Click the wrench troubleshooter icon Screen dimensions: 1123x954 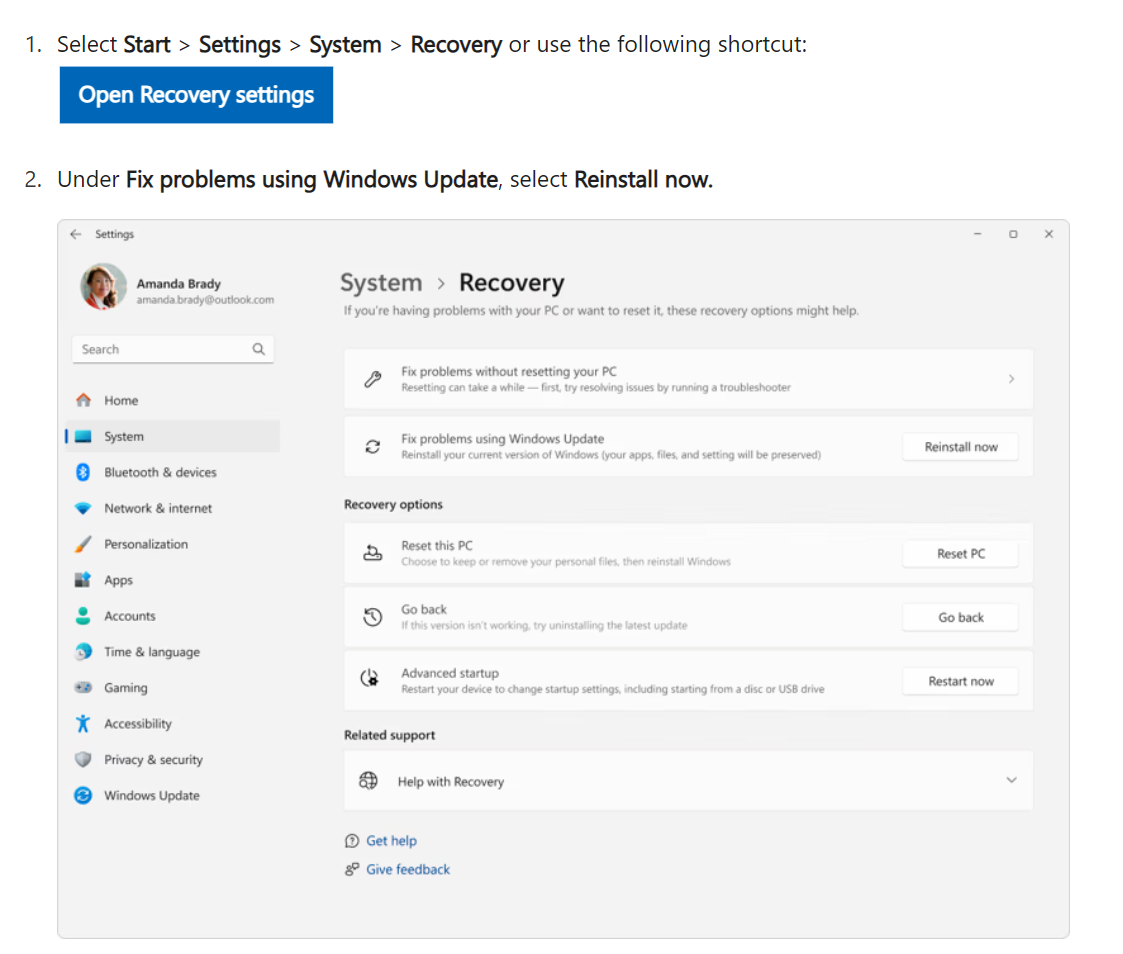372,379
